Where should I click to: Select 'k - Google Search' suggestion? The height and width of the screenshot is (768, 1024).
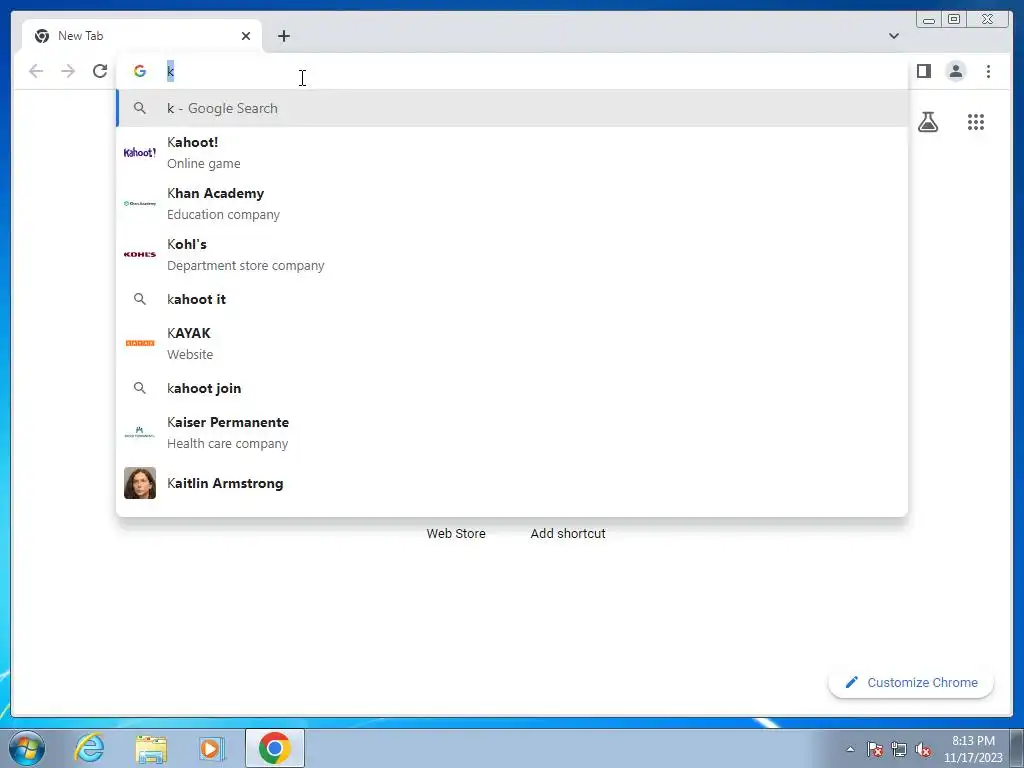[x=512, y=108]
